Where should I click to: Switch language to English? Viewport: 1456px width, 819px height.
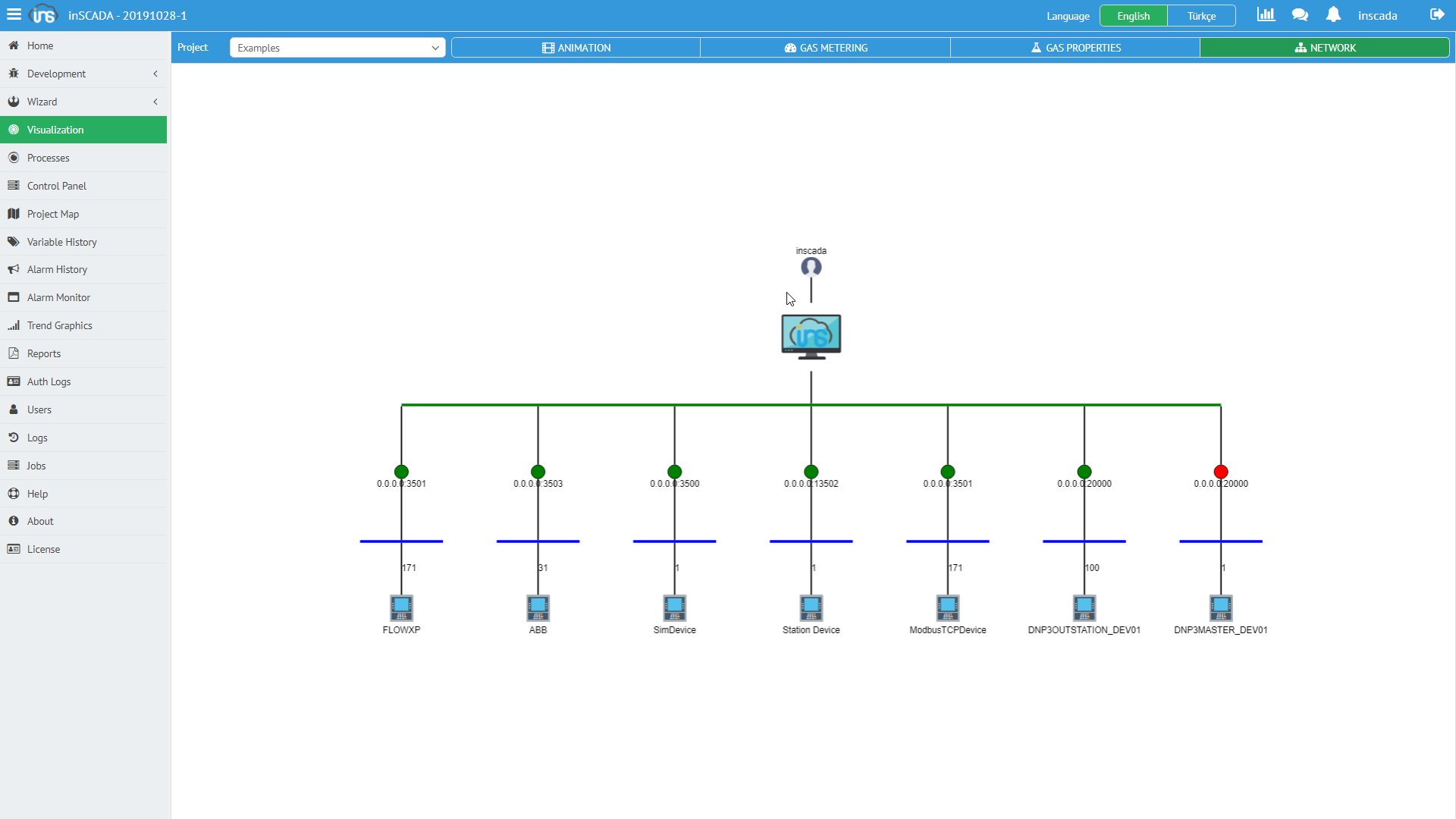point(1133,16)
